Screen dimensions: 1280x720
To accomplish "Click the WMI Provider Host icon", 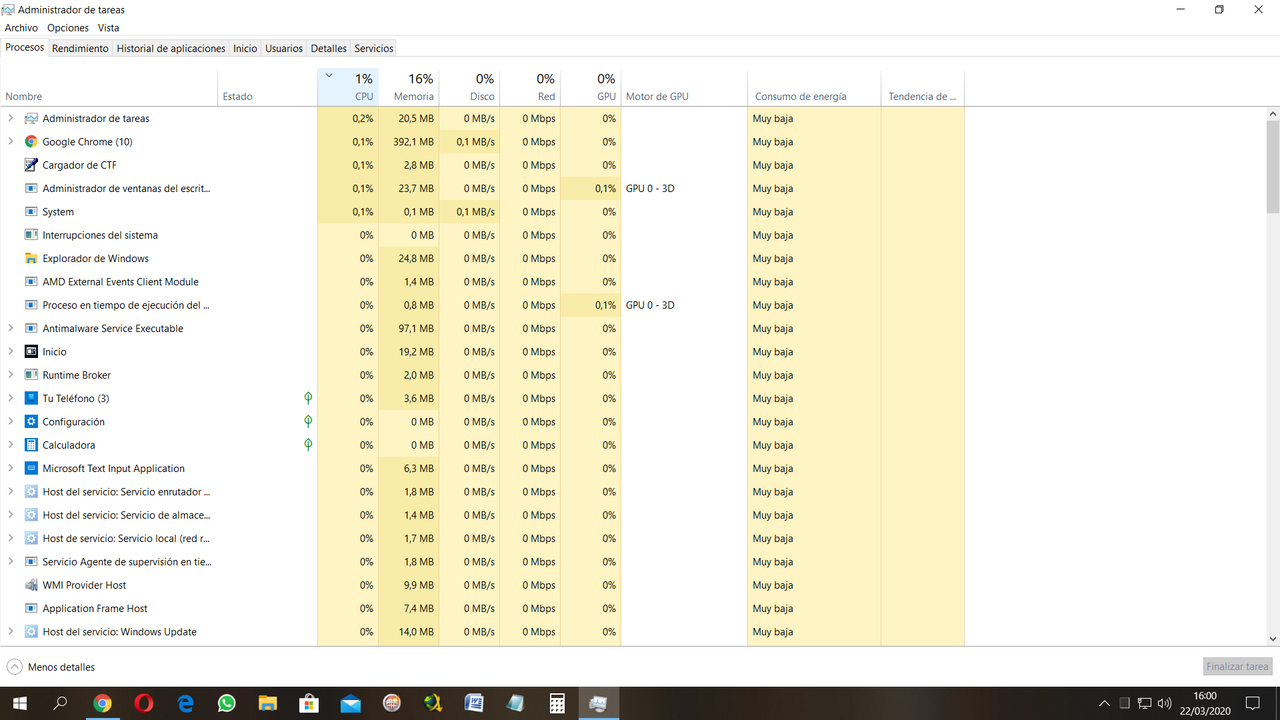I will tap(31, 585).
